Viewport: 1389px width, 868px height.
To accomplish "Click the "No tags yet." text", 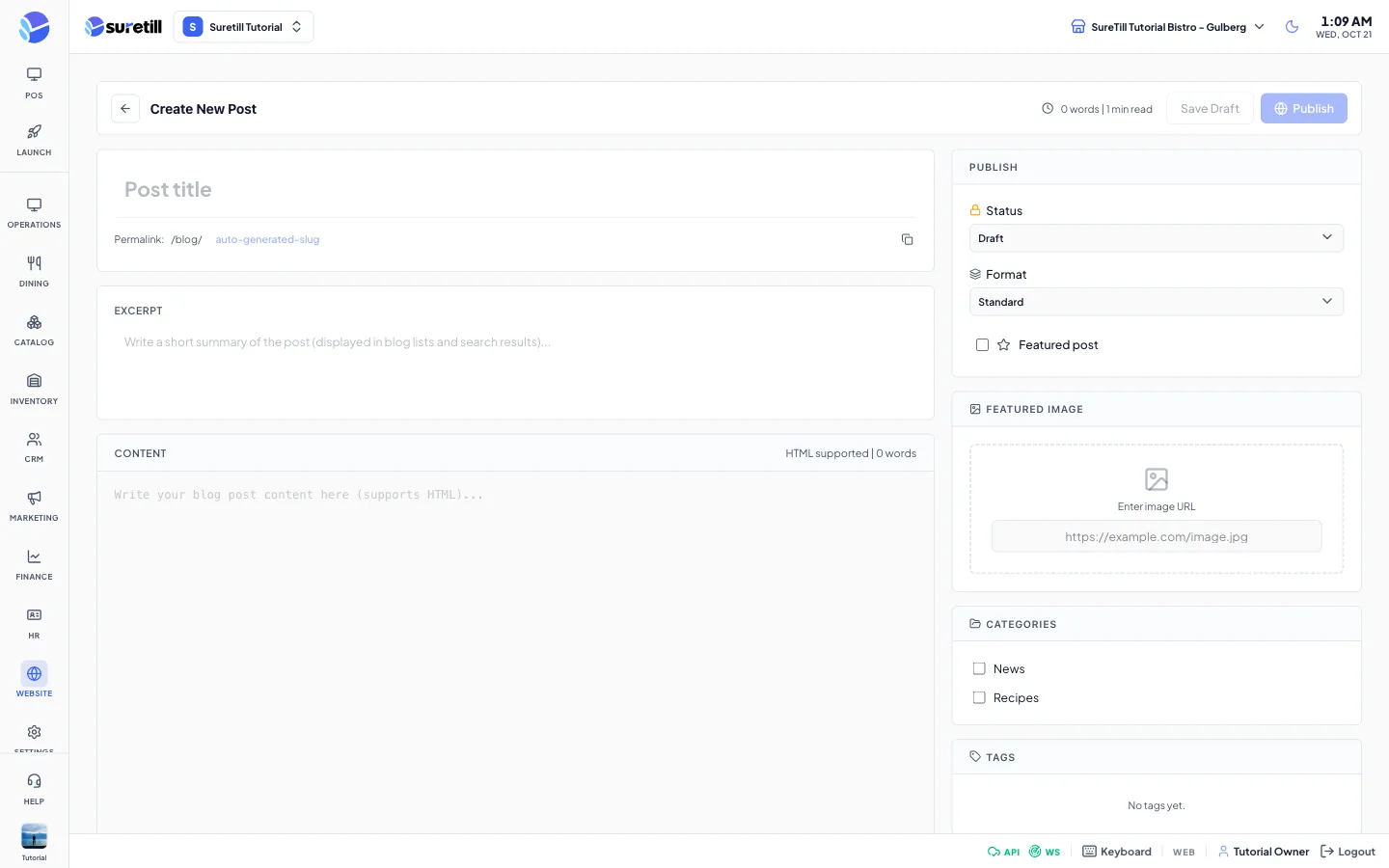I will click(1157, 806).
